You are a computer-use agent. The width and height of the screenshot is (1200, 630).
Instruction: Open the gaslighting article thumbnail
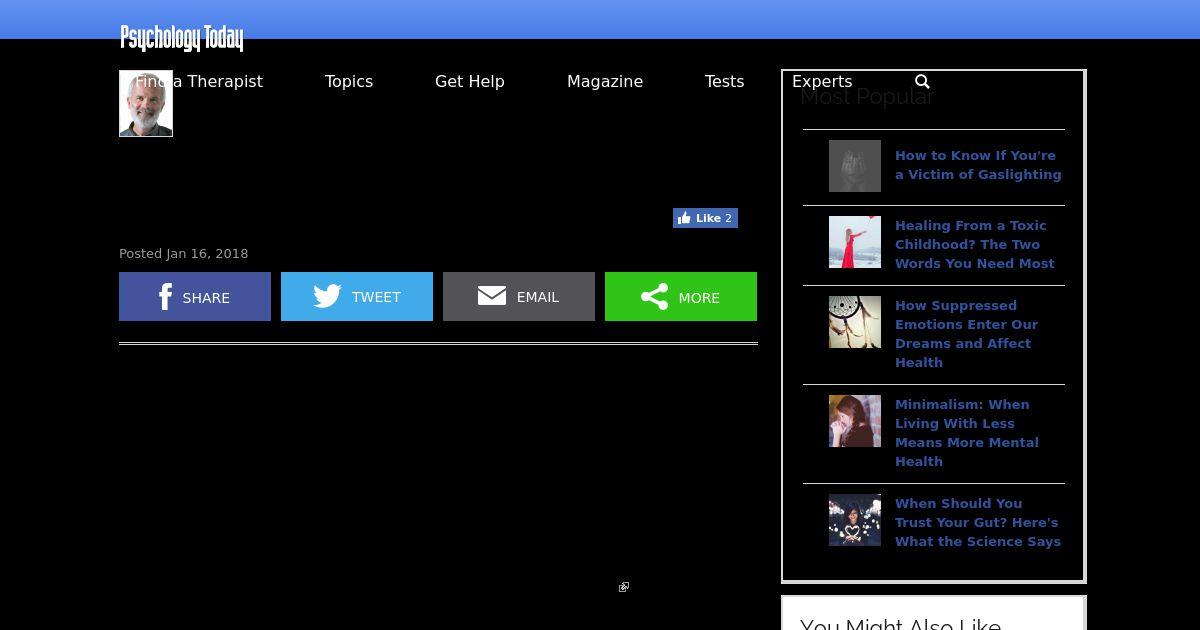(x=855, y=166)
